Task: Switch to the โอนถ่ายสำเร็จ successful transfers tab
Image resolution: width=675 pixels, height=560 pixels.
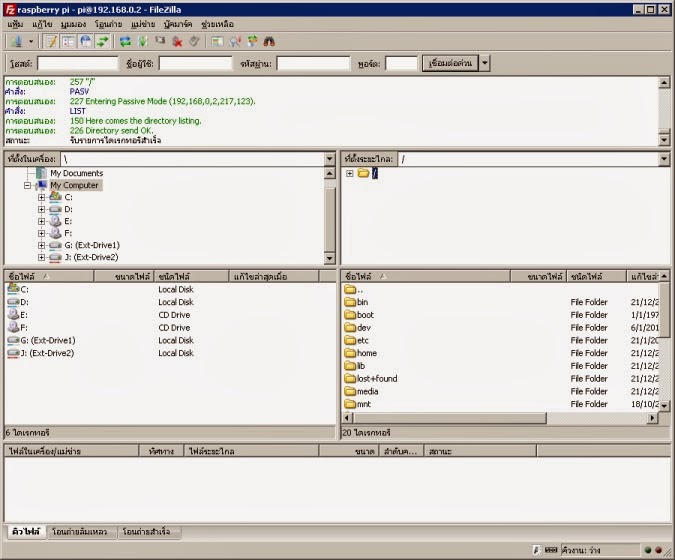Action: pos(146,532)
